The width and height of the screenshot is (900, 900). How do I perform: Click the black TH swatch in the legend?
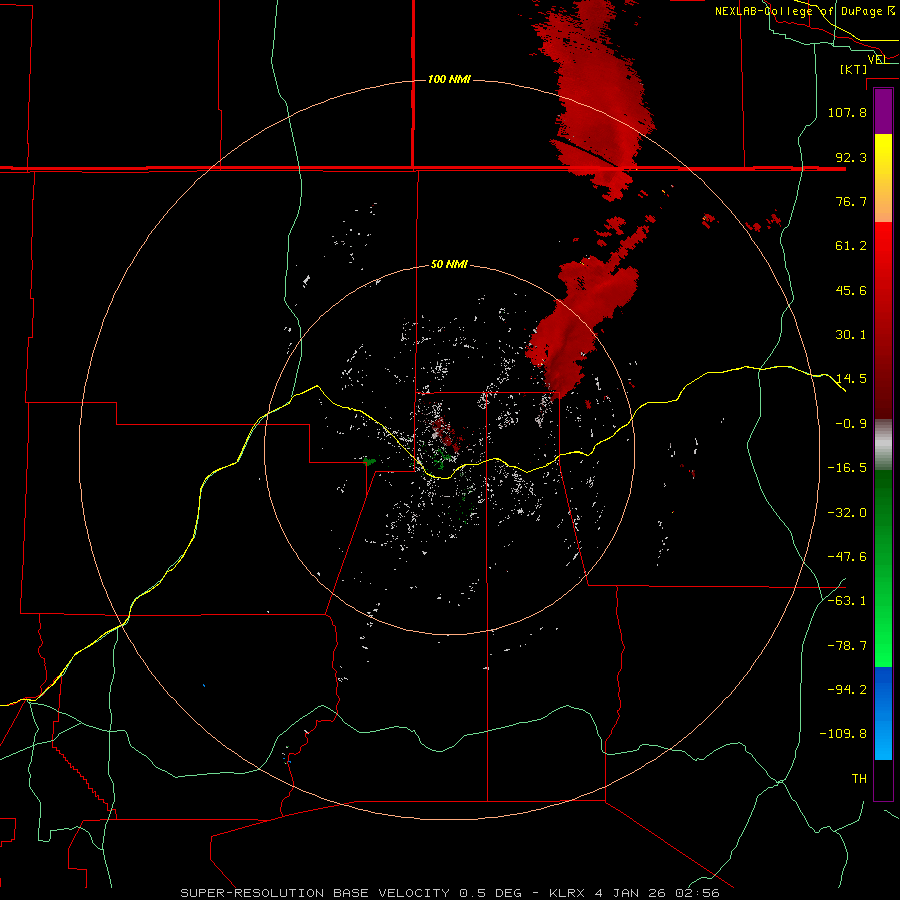click(x=883, y=779)
